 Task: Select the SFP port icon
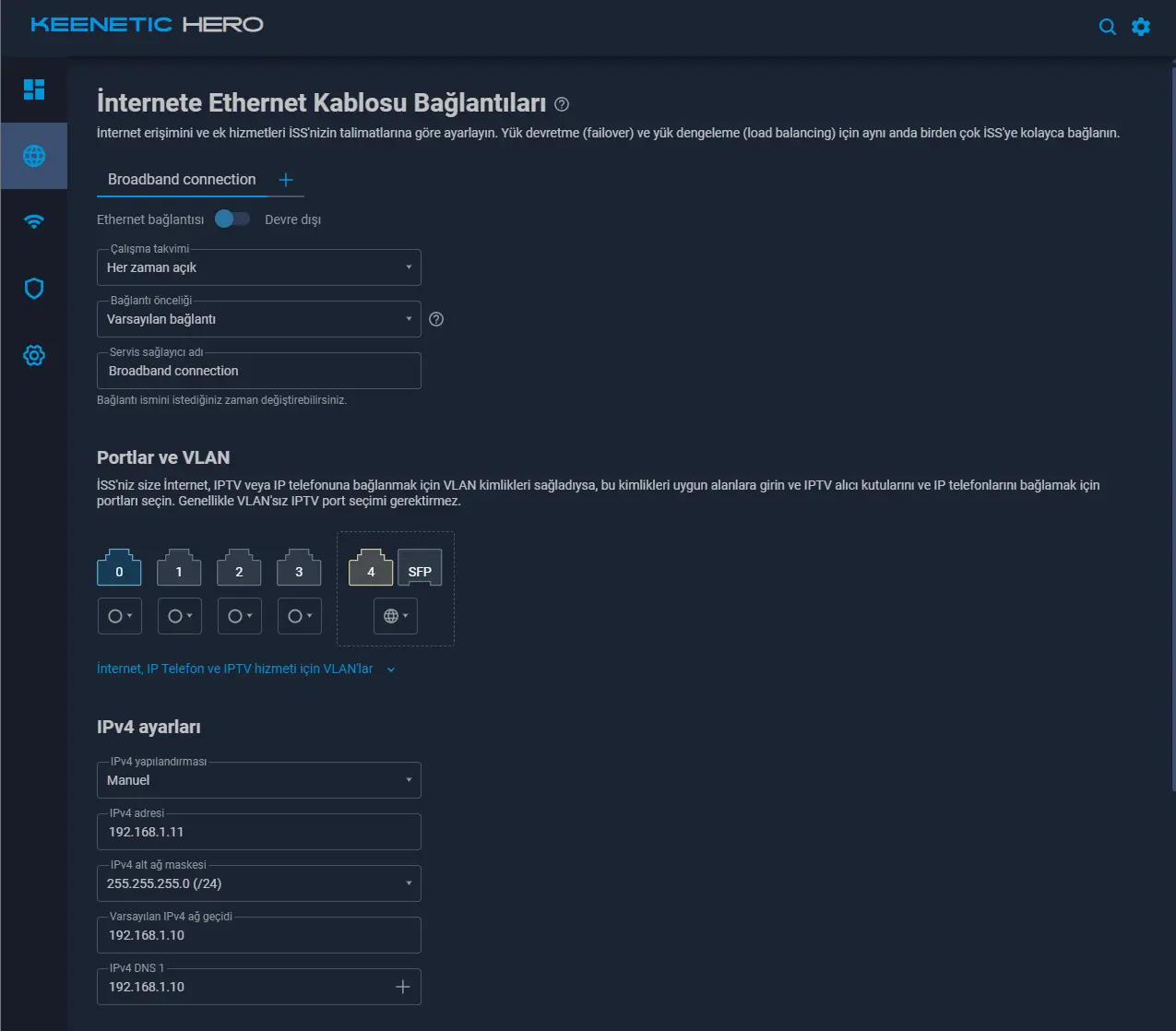pyautogui.click(x=420, y=568)
